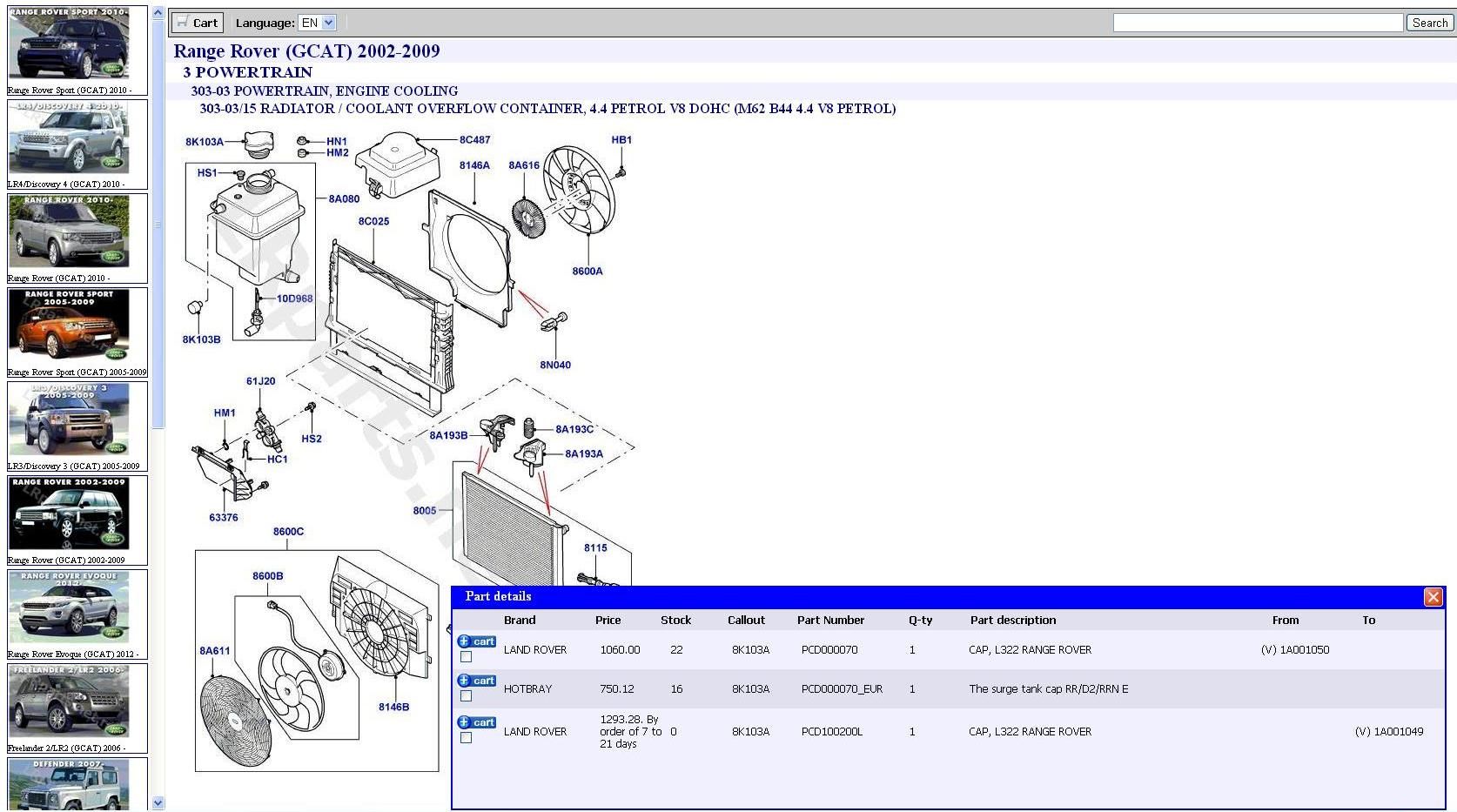Click callout HS2 on diagram
1457x812 pixels.
(x=312, y=439)
